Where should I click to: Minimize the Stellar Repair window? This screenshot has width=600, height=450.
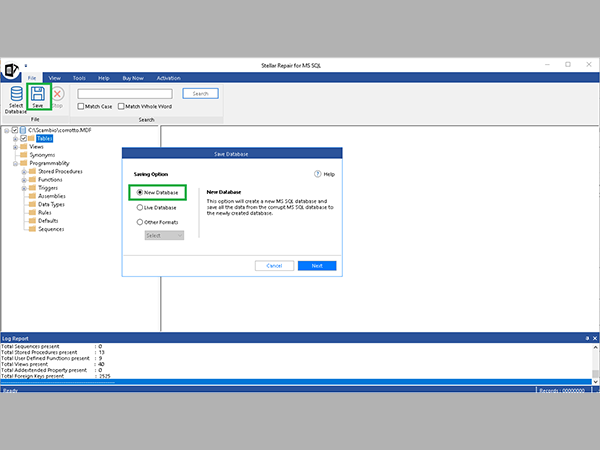click(x=547, y=65)
